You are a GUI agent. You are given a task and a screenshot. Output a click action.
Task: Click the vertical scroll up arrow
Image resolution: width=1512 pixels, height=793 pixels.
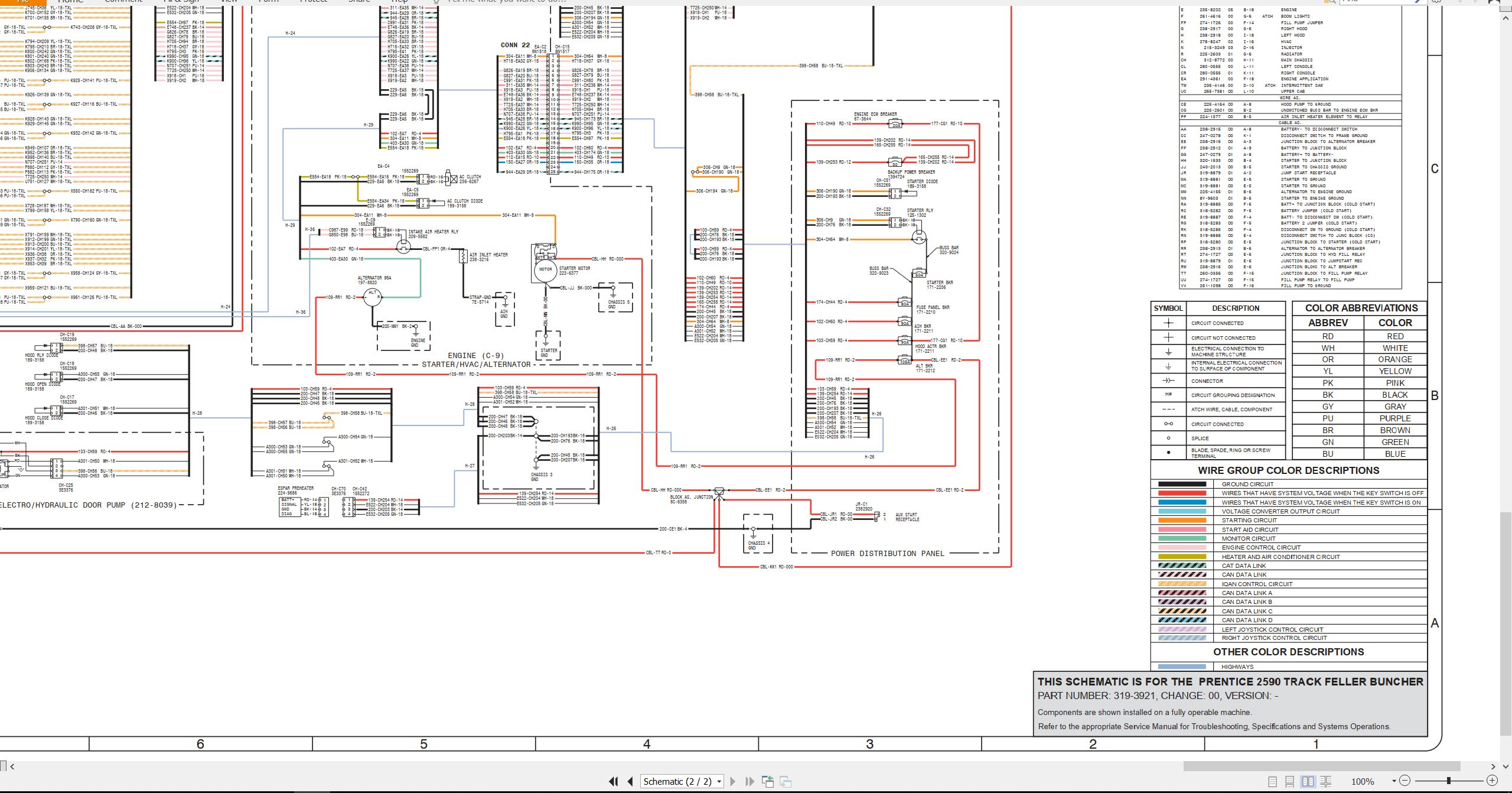[1505, 19]
